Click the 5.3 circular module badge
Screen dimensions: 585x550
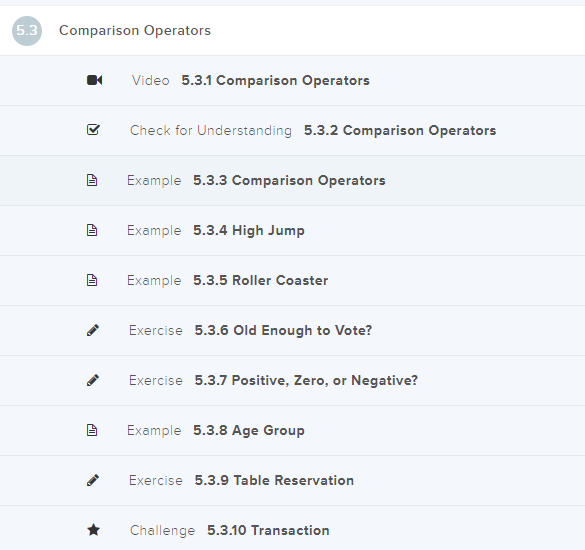[27, 31]
